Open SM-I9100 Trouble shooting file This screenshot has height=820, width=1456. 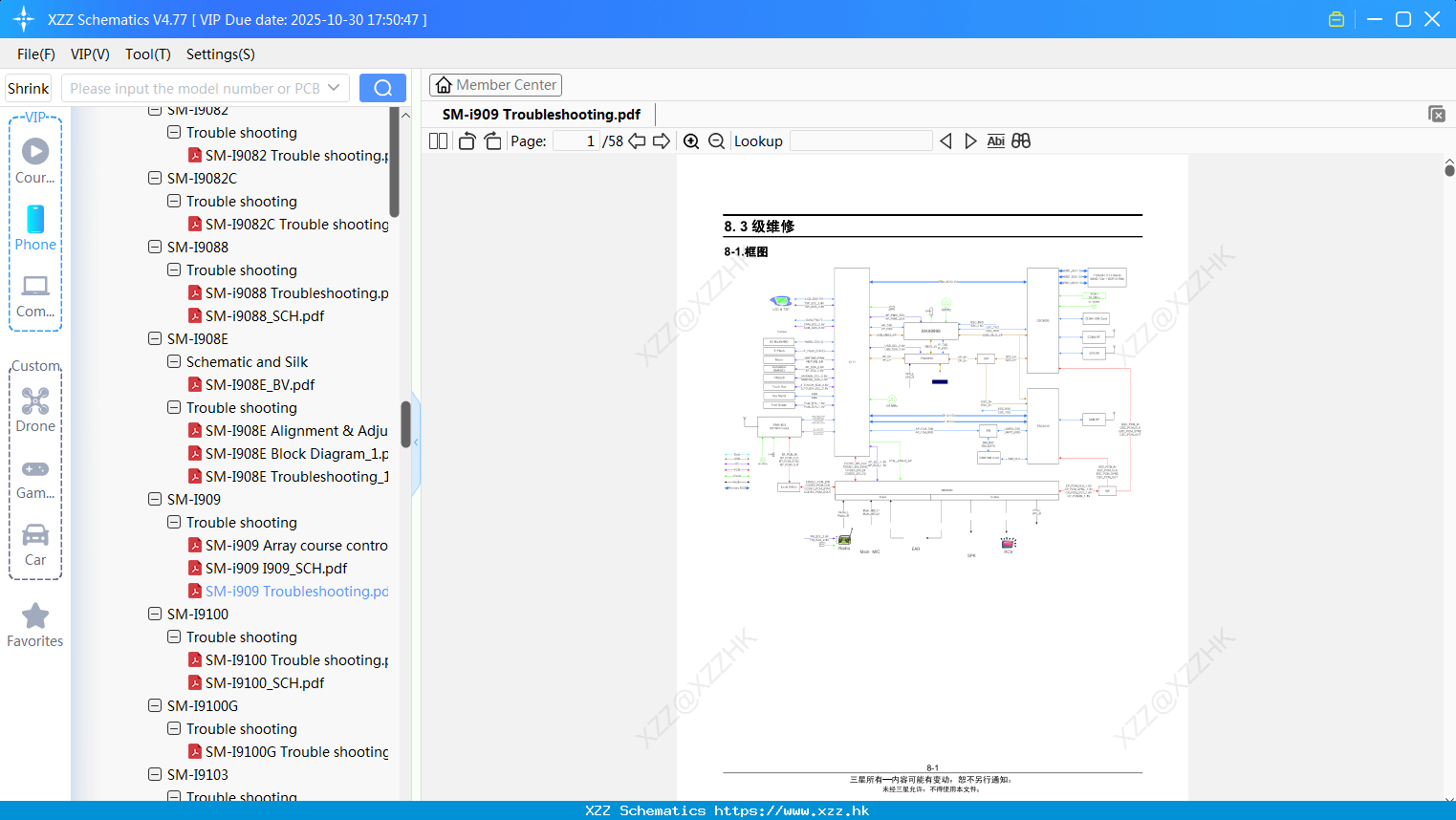point(289,659)
